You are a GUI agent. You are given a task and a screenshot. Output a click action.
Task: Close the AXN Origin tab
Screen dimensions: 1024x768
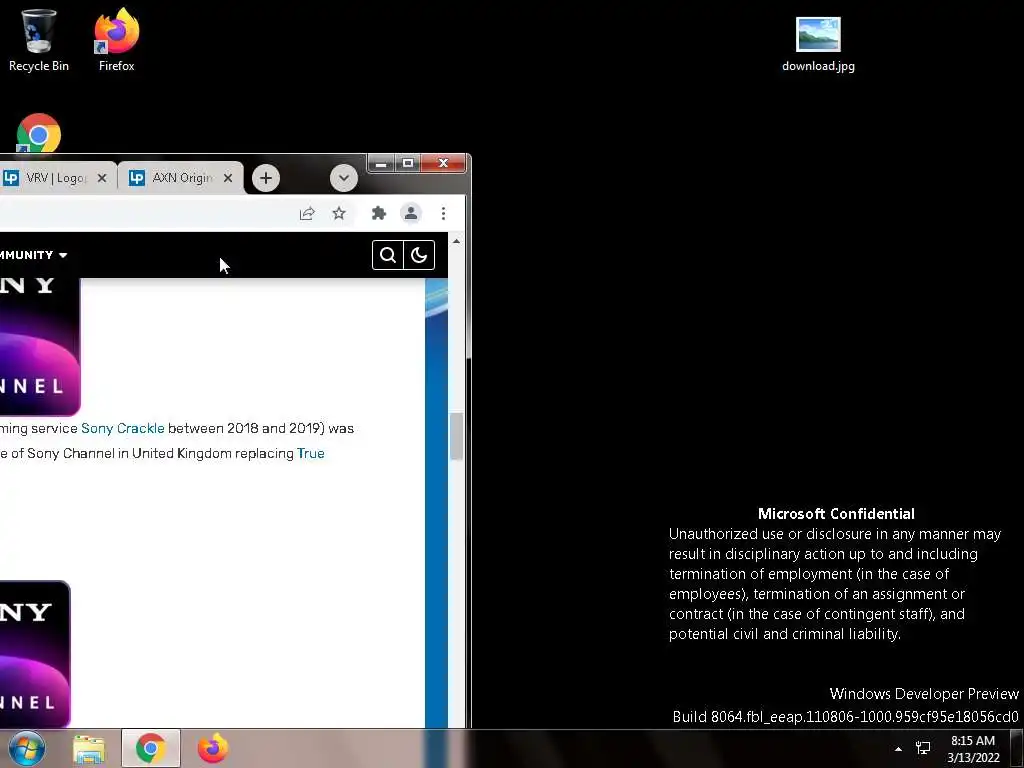(x=228, y=178)
